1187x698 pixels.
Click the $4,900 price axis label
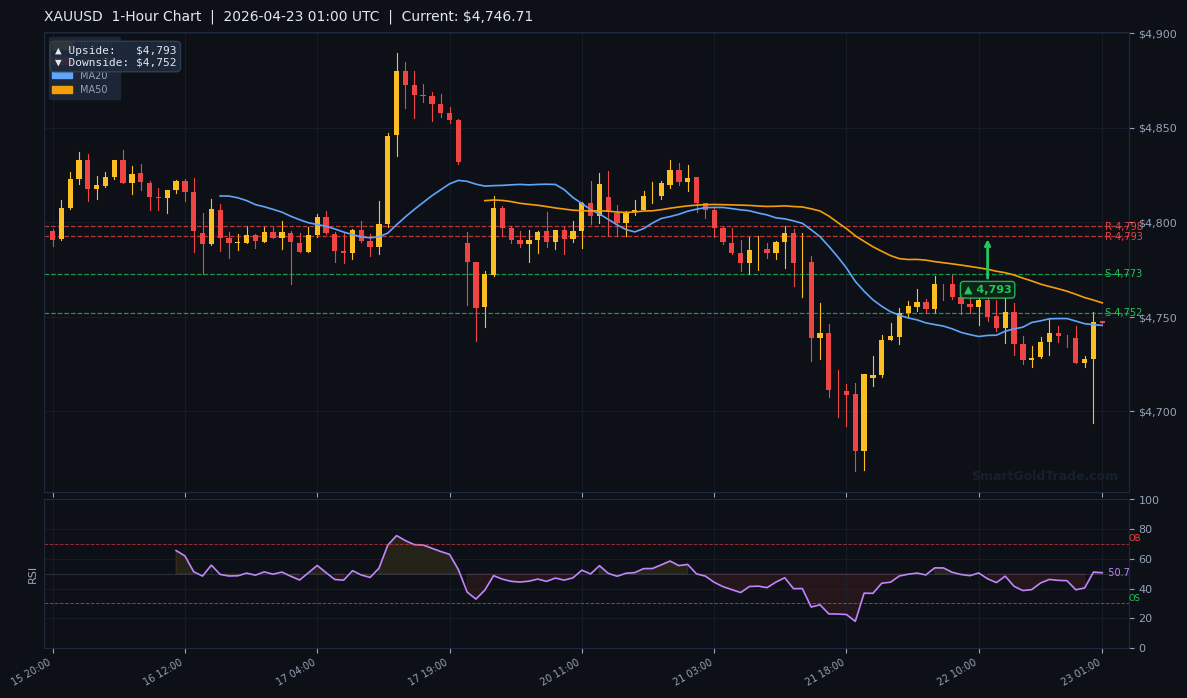click(x=1157, y=36)
